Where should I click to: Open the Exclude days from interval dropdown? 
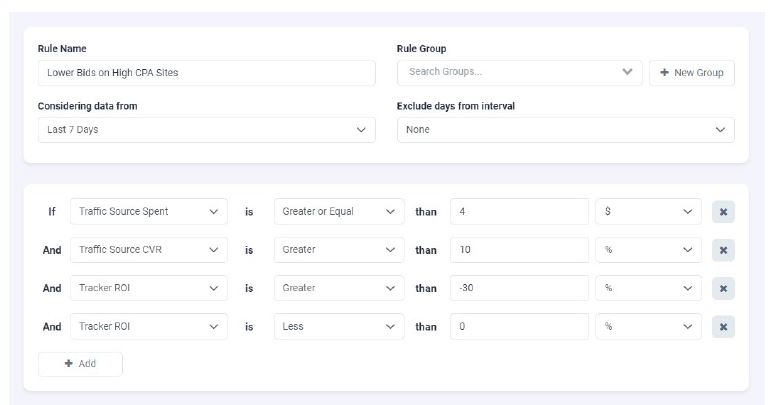(x=565, y=130)
